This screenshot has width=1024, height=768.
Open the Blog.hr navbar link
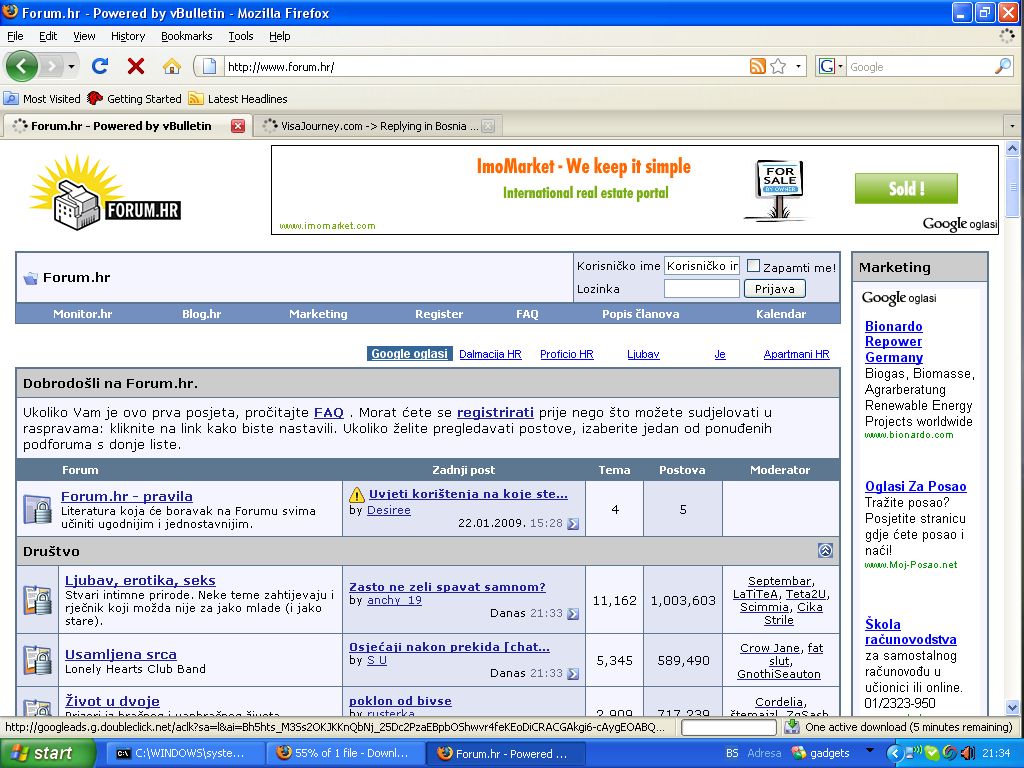pos(202,314)
